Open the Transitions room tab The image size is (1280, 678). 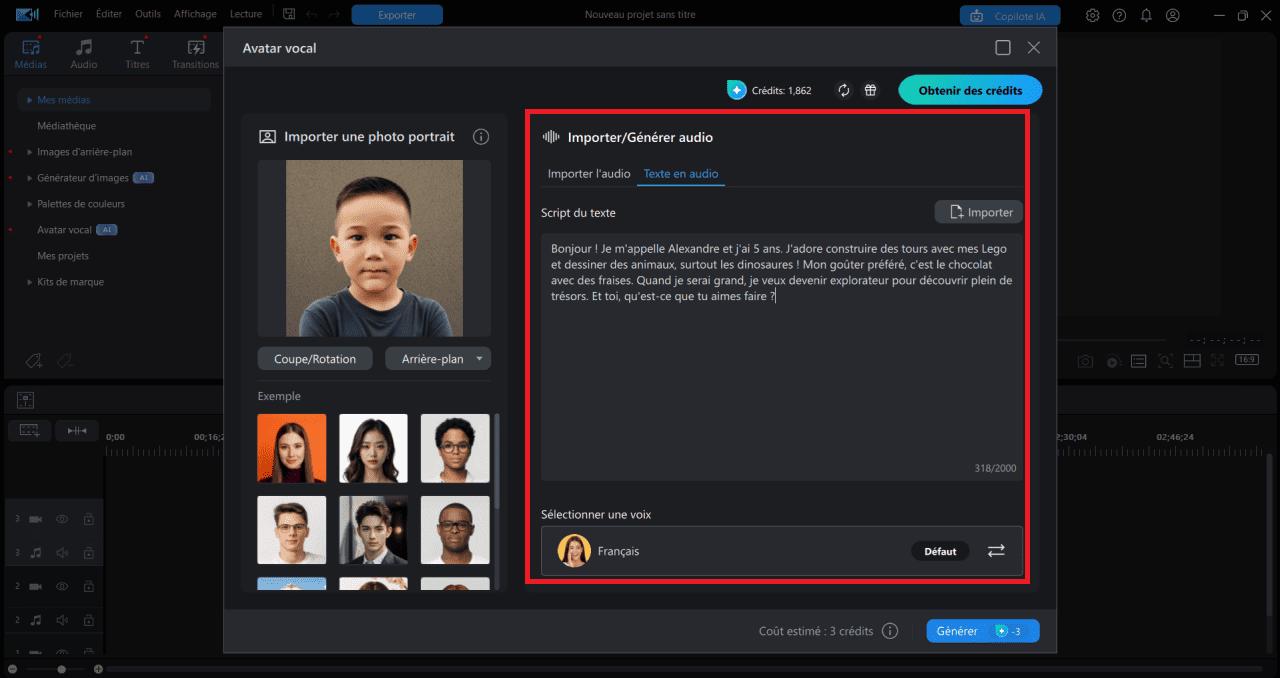click(x=195, y=54)
